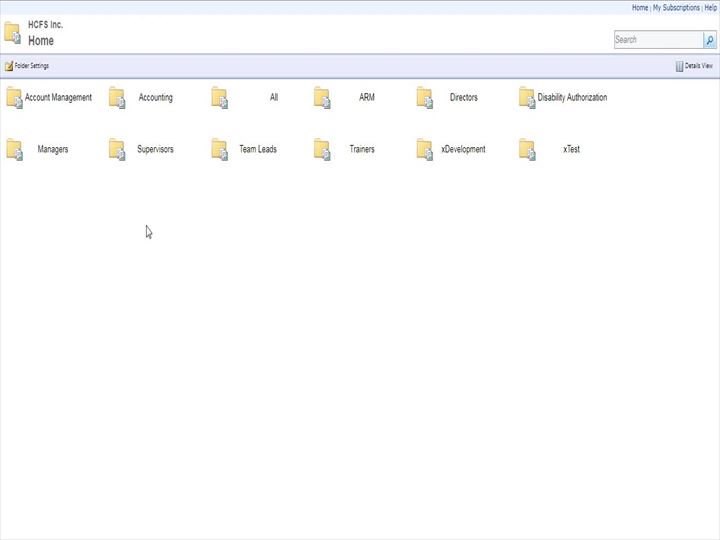The width and height of the screenshot is (720, 540).
Task: Click the Disability Authorization folder icon
Action: pos(527,98)
